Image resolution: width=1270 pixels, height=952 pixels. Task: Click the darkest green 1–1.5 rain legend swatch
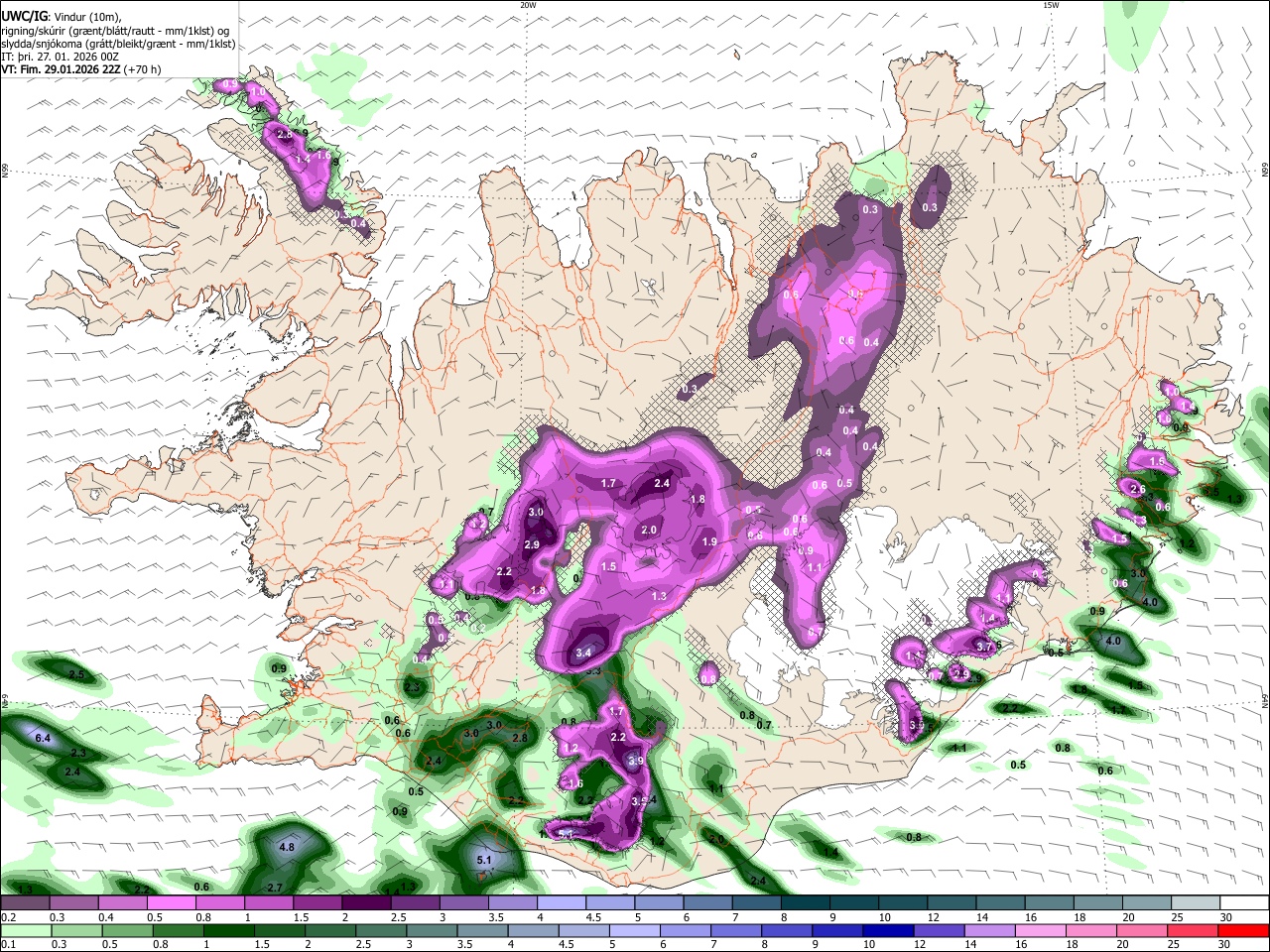[x=228, y=930]
